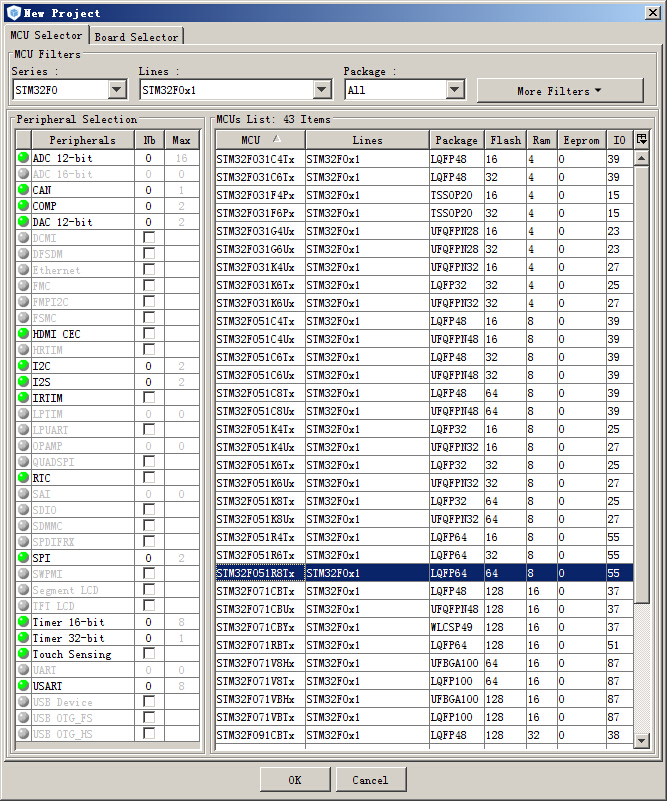This screenshot has width=667, height=801.
Task: Click green indicator next to DAC 12-bit
Action: (x=23, y=222)
